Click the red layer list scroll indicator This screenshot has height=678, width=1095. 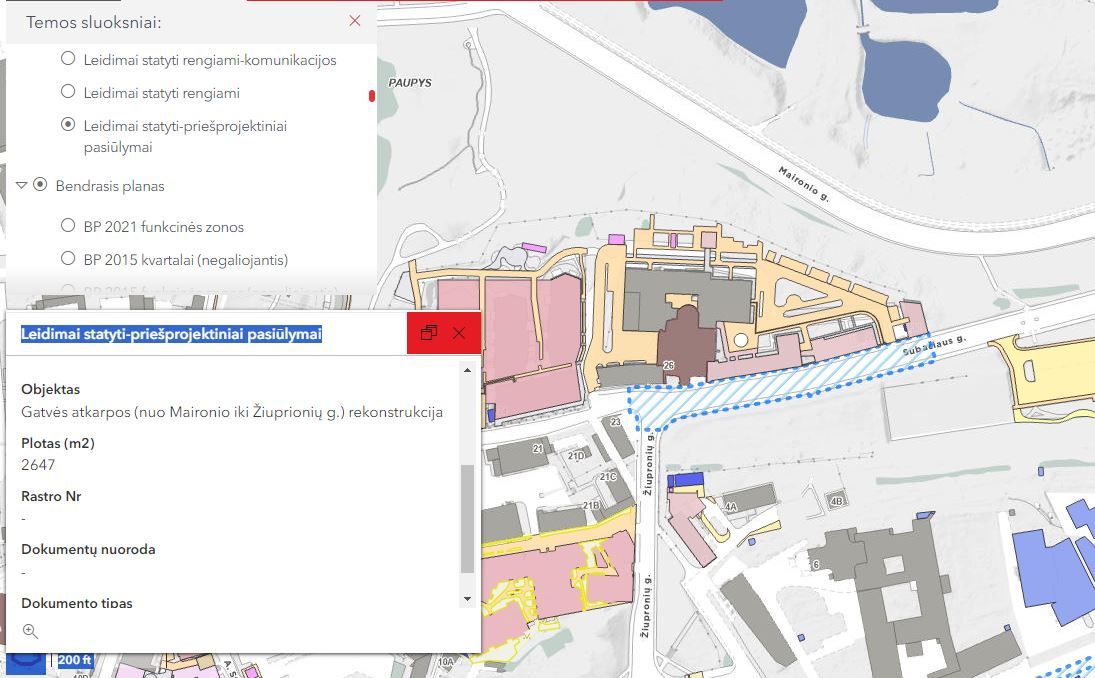[x=372, y=96]
